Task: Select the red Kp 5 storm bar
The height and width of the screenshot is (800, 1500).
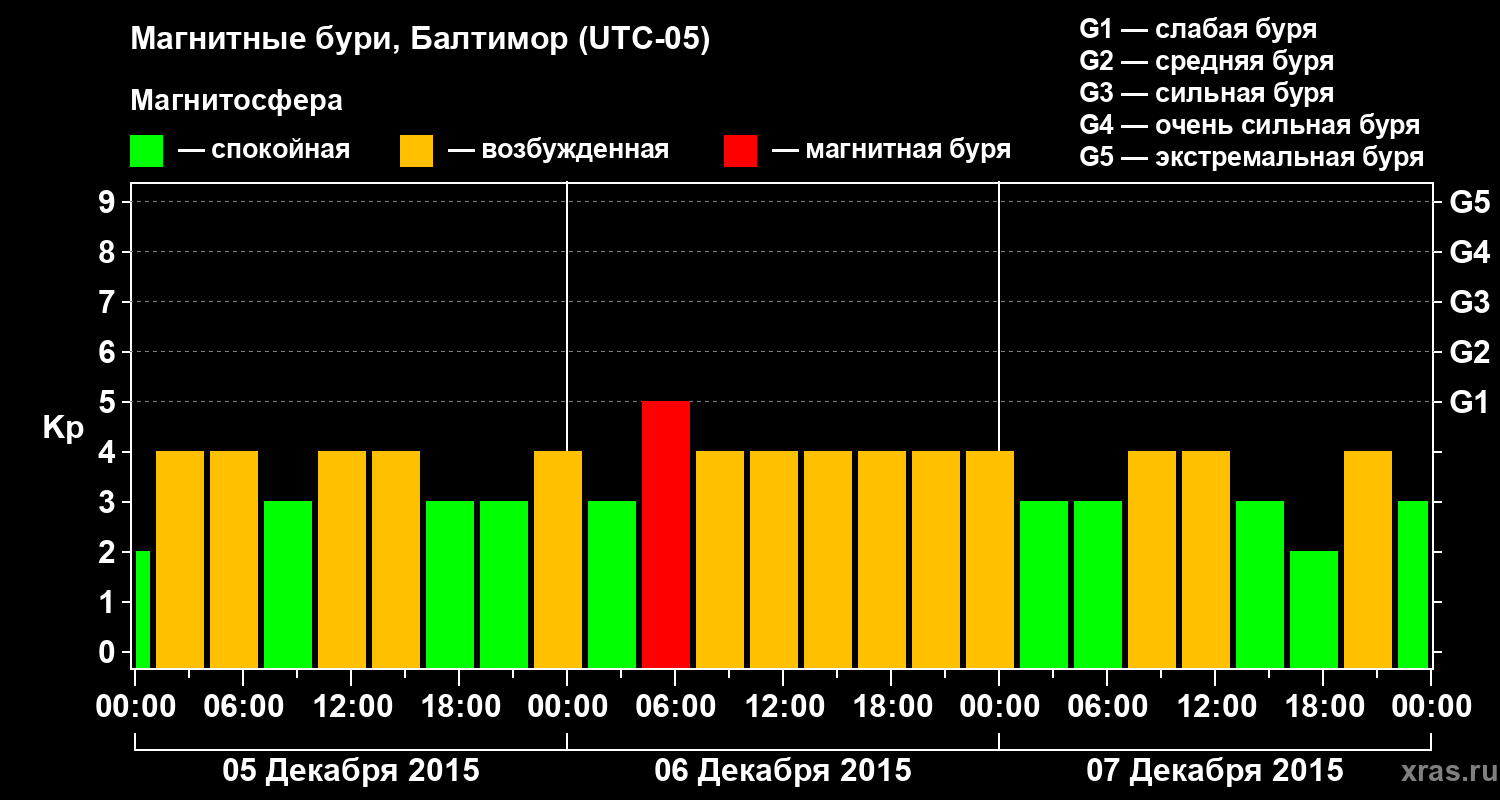Action: click(666, 535)
